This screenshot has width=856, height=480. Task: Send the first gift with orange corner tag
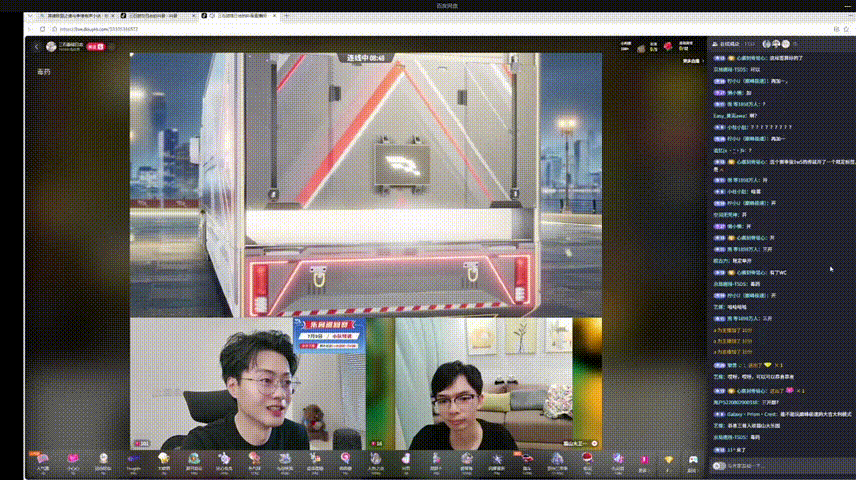42,461
